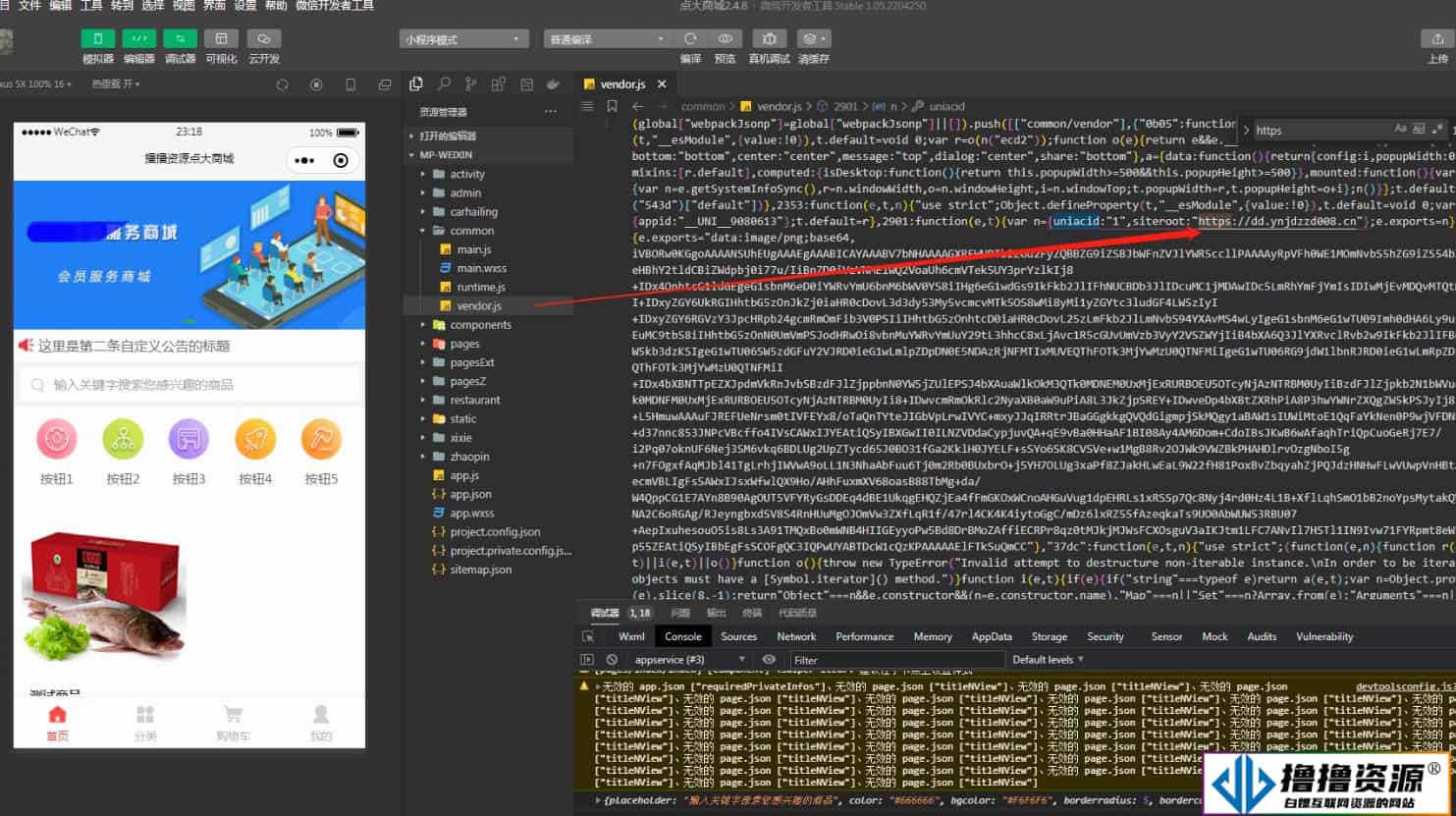
Task: Toggle the Simulator (模拟器) panel button
Action: point(98,38)
